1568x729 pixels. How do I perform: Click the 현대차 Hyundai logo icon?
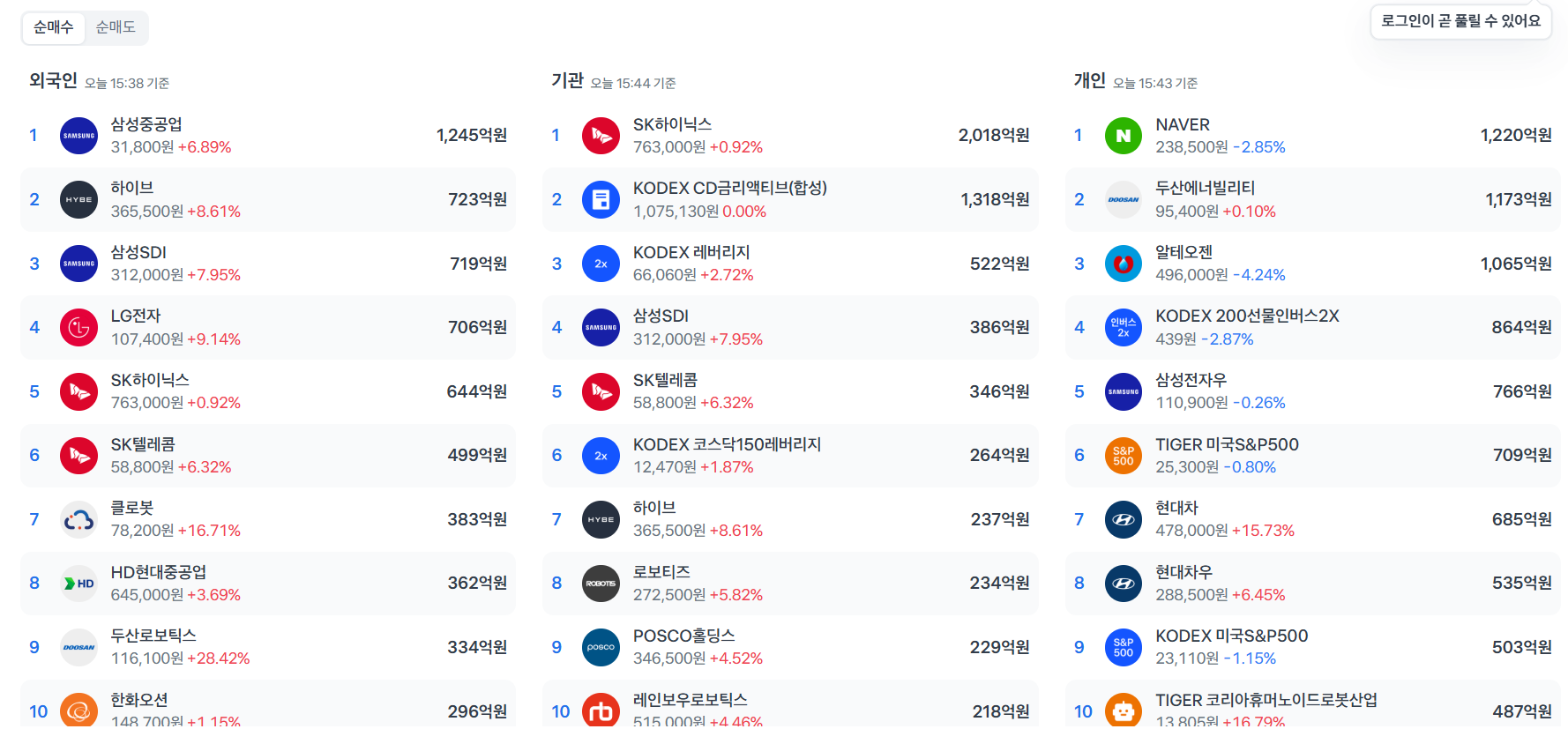(x=1123, y=520)
